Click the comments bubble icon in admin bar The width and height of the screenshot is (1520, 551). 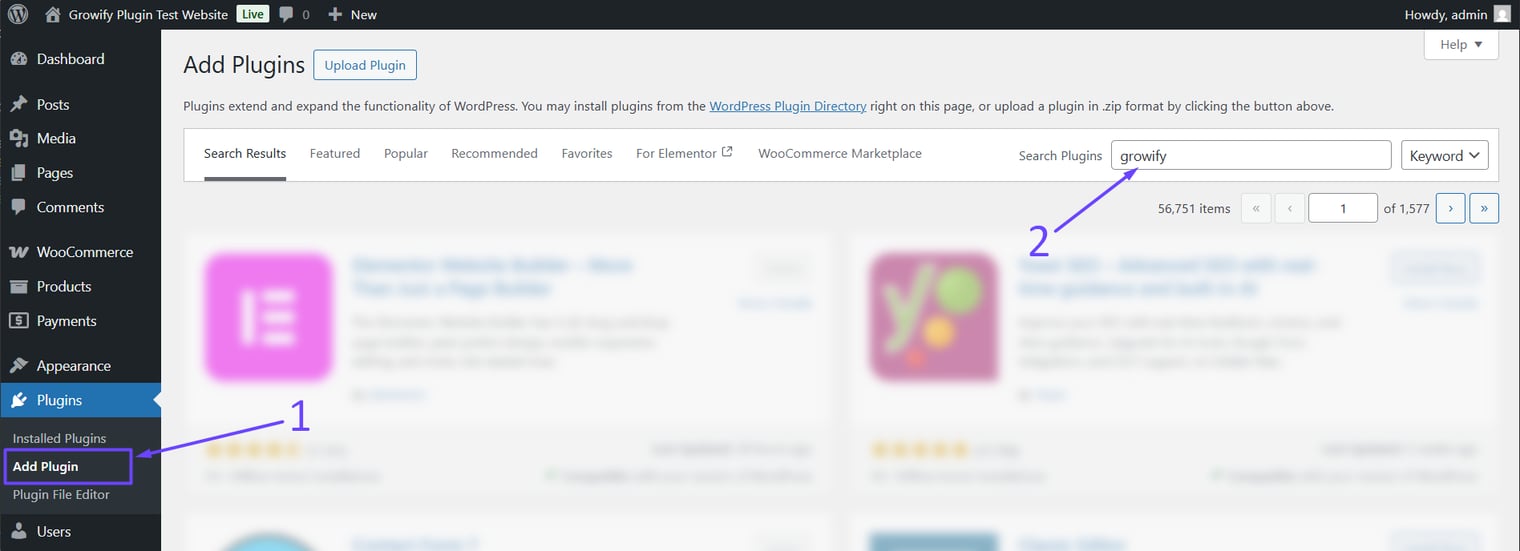point(287,14)
